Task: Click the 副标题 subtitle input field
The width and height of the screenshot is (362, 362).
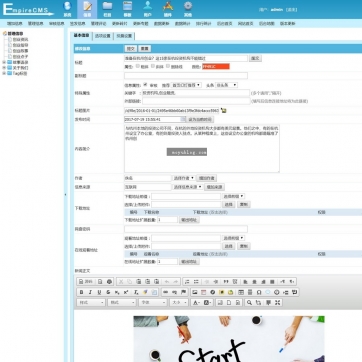Action: 186,76
